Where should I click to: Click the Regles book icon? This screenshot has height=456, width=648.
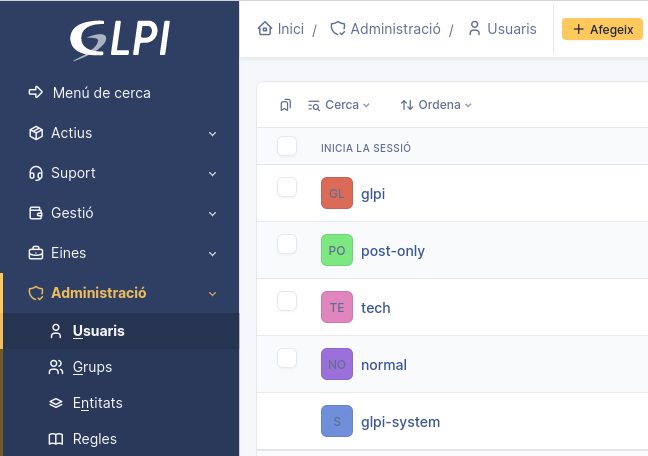56,439
